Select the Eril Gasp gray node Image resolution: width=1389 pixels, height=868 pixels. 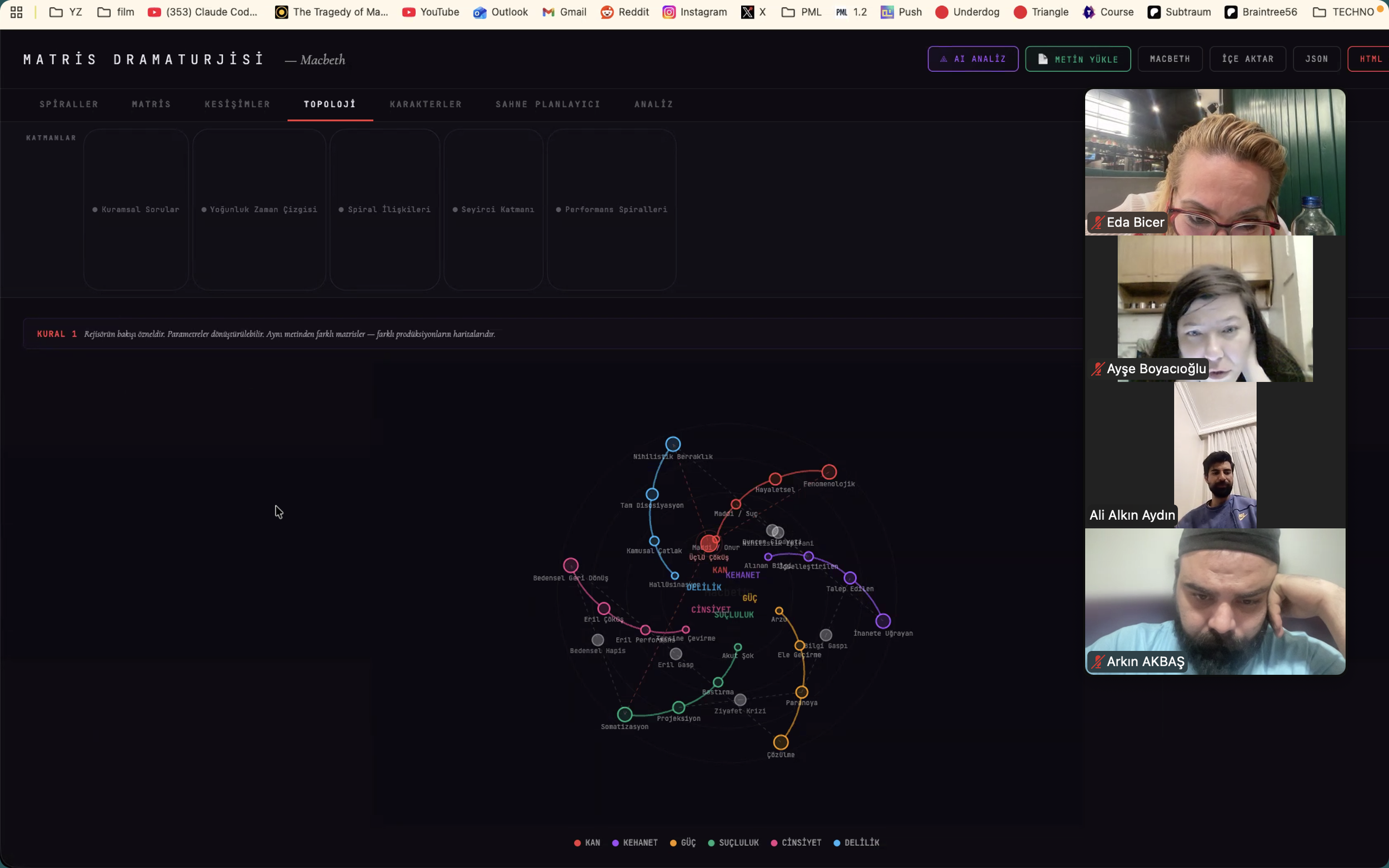[676, 654]
